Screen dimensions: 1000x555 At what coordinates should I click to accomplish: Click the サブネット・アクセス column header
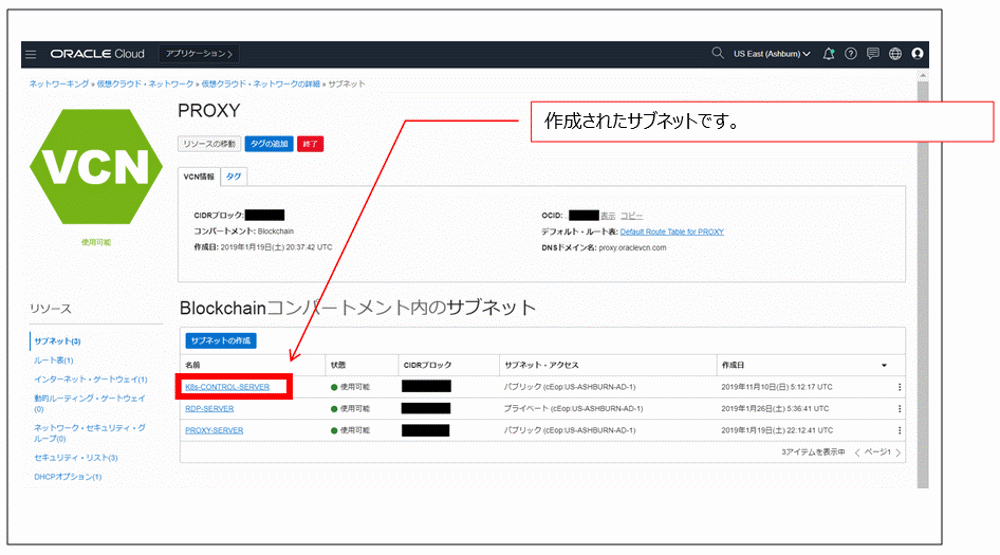541,366
